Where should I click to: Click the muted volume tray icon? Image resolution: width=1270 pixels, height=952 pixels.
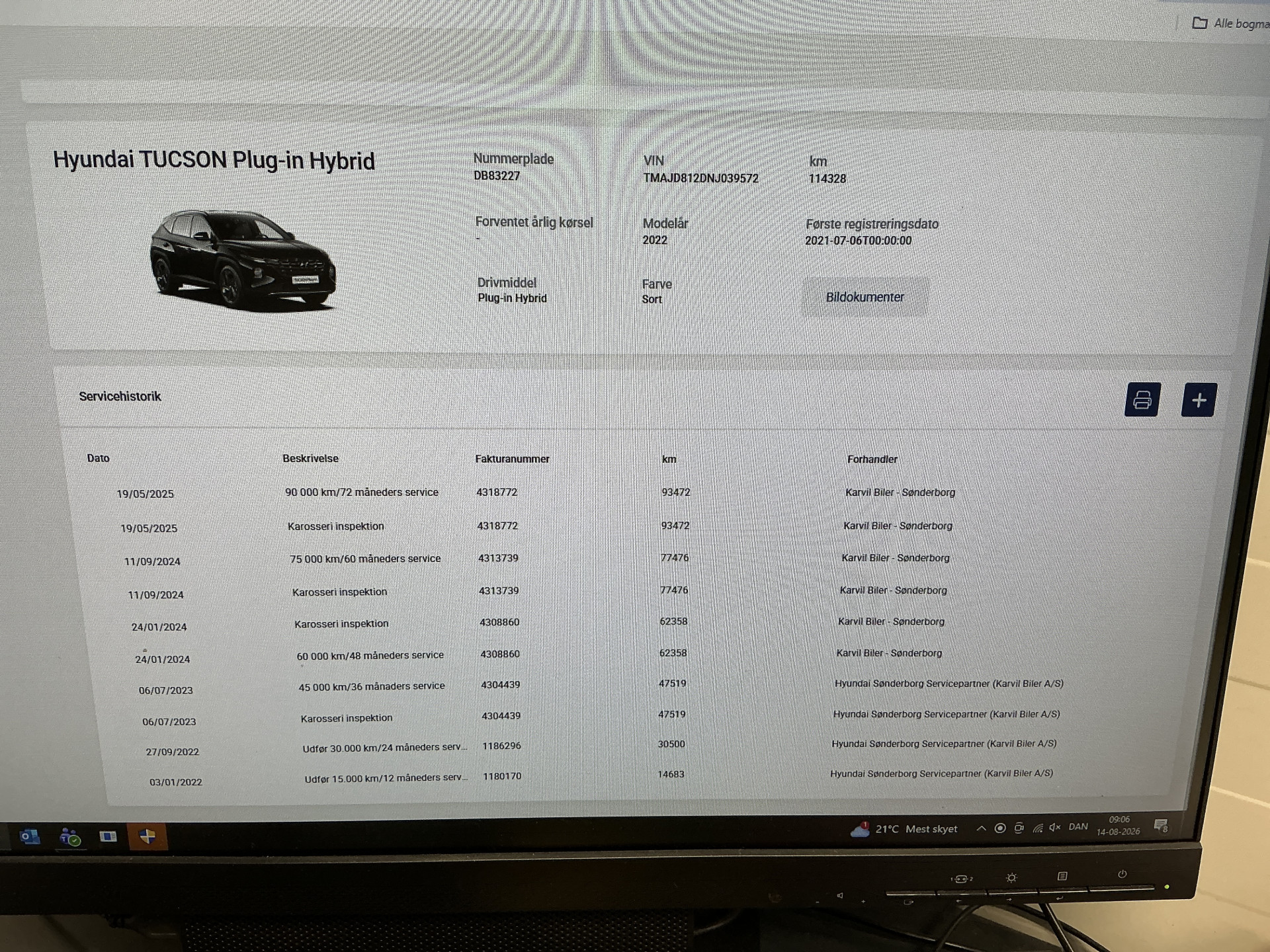(x=1055, y=828)
